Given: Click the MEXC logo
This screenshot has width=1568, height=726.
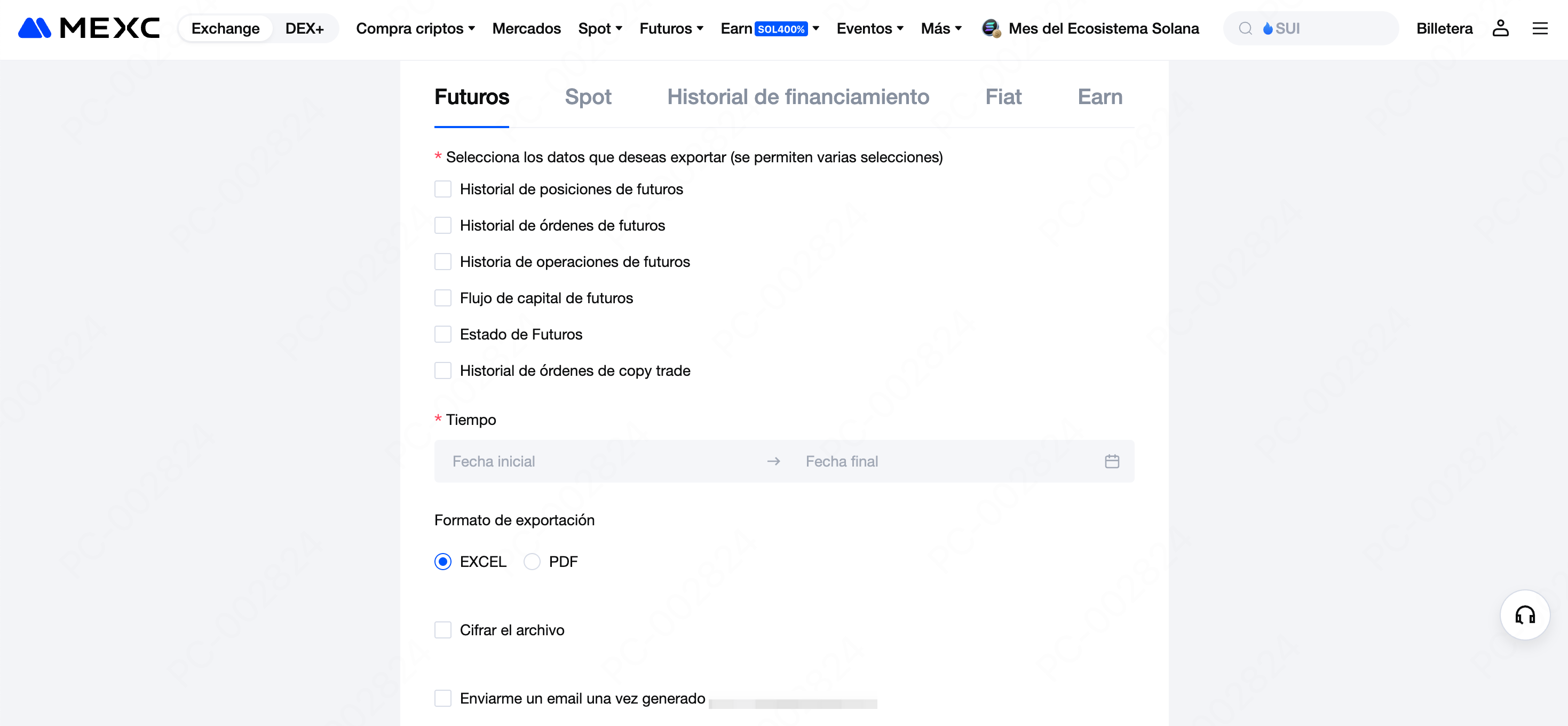Looking at the screenshot, I should (89, 28).
